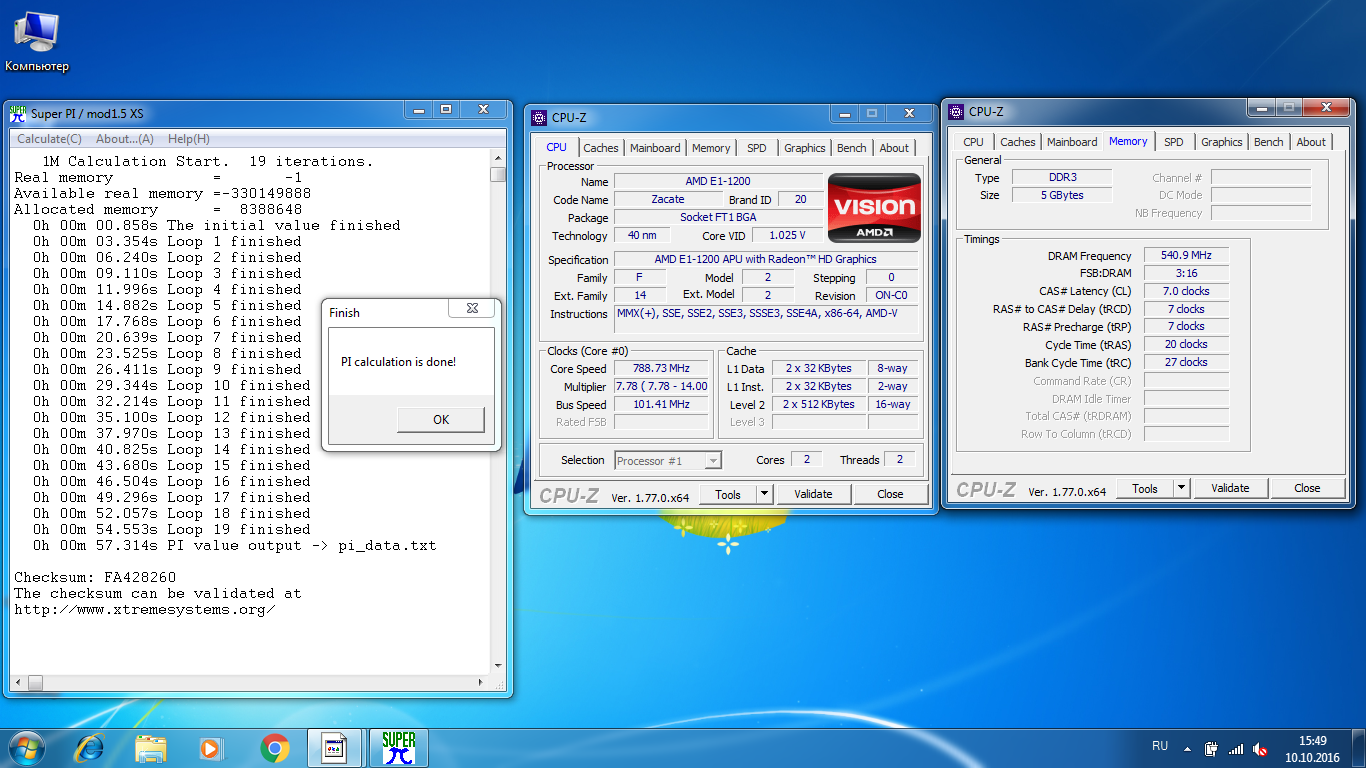The height and width of the screenshot is (768, 1366).
Task: Click the Show desktop strip on the taskbar
Action: coord(1359,748)
